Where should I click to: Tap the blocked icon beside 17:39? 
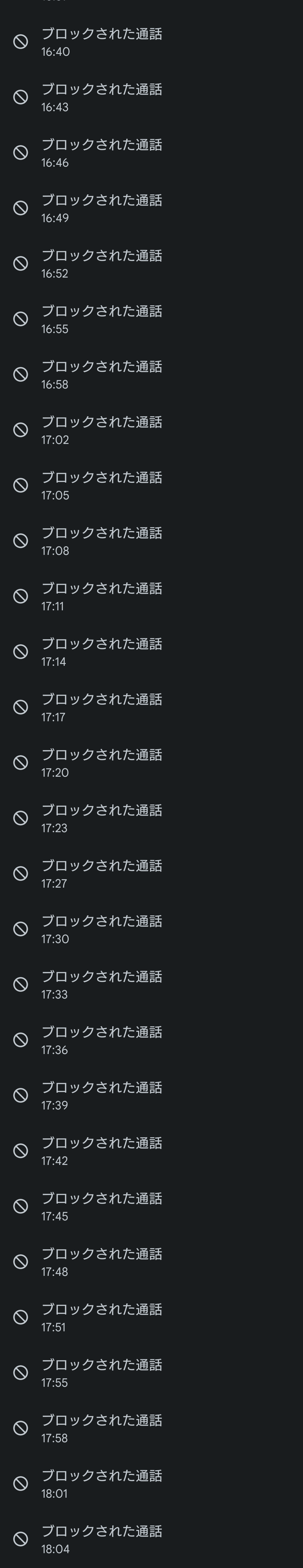21,1095
